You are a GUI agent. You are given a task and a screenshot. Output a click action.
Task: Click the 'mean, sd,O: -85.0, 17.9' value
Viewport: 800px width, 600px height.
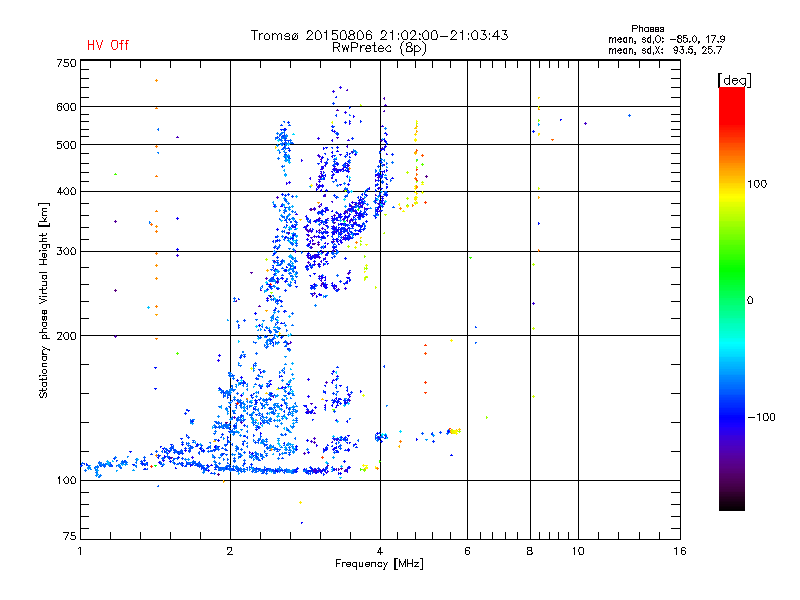tap(666, 39)
